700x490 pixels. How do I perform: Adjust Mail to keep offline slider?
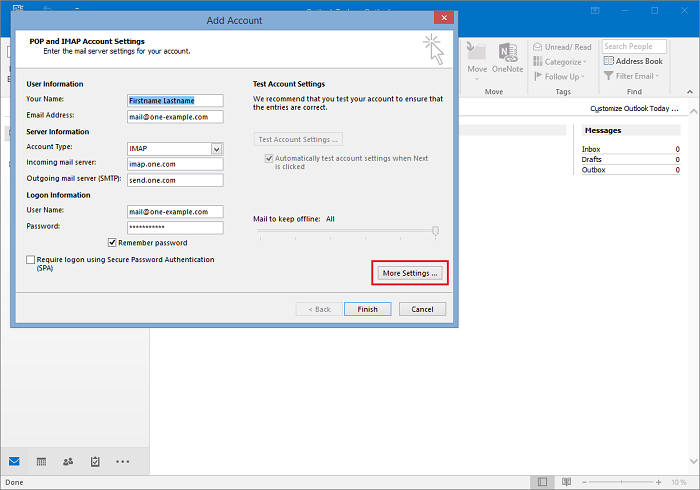click(x=435, y=231)
